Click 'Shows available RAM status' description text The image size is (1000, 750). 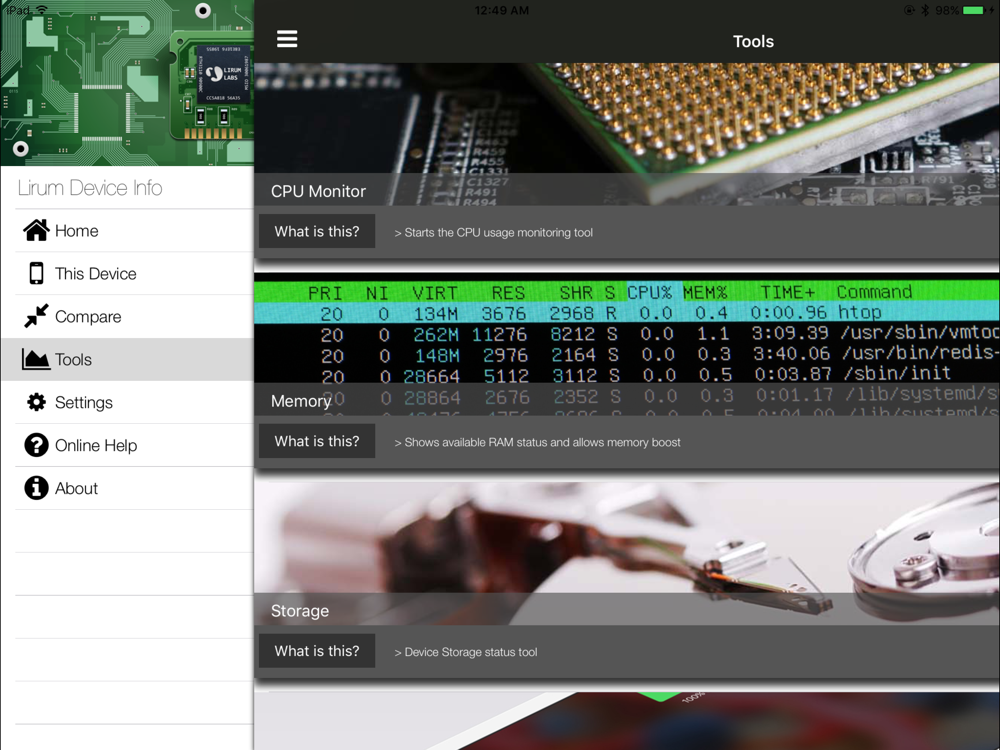click(x=537, y=442)
